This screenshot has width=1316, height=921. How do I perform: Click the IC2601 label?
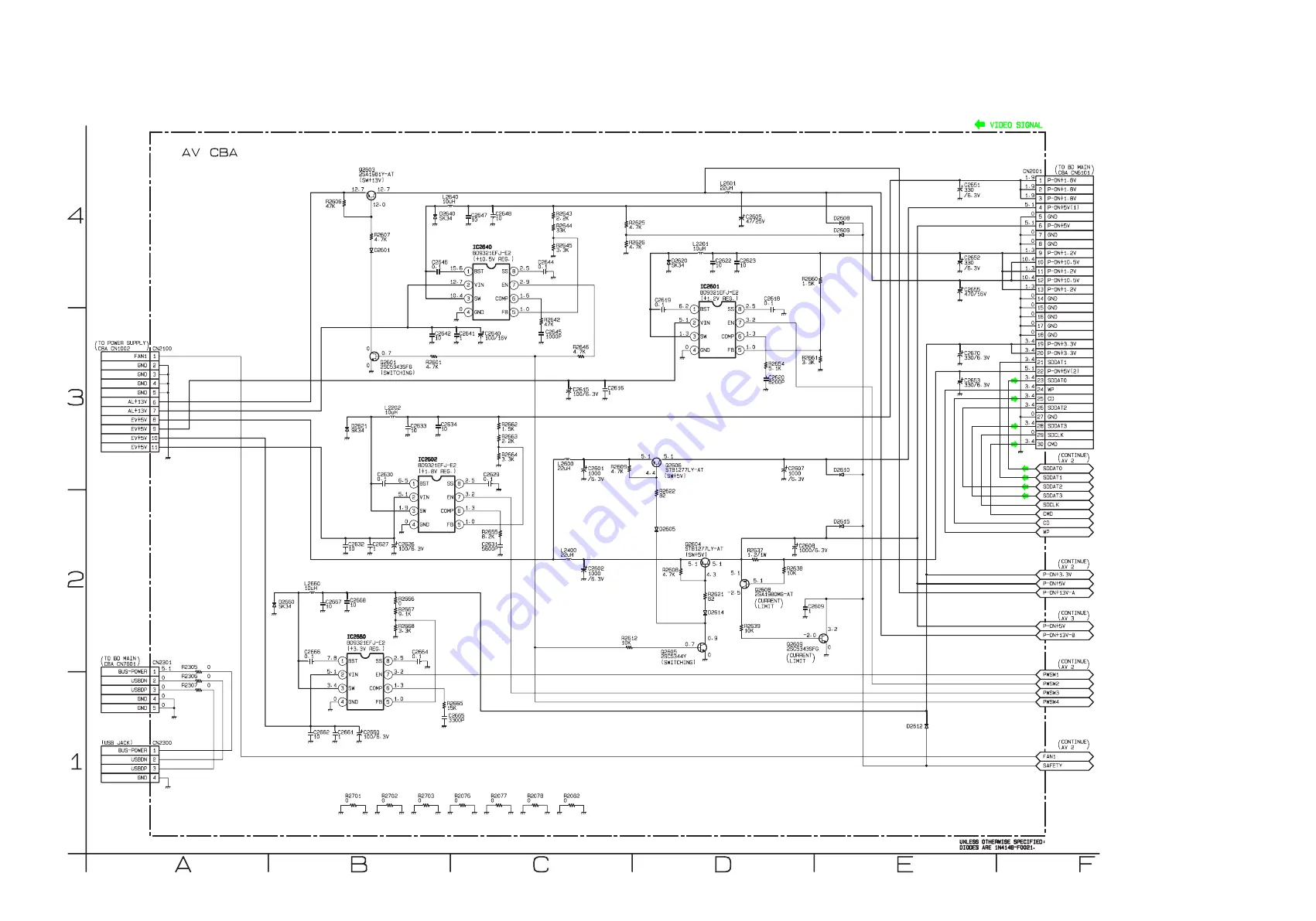click(x=709, y=286)
